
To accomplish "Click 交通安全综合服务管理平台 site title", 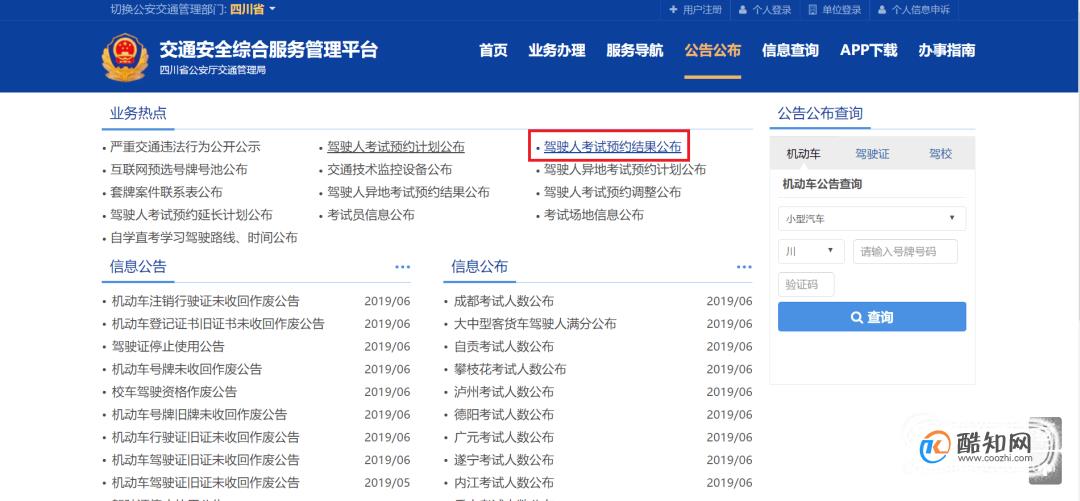I will click(269, 50).
